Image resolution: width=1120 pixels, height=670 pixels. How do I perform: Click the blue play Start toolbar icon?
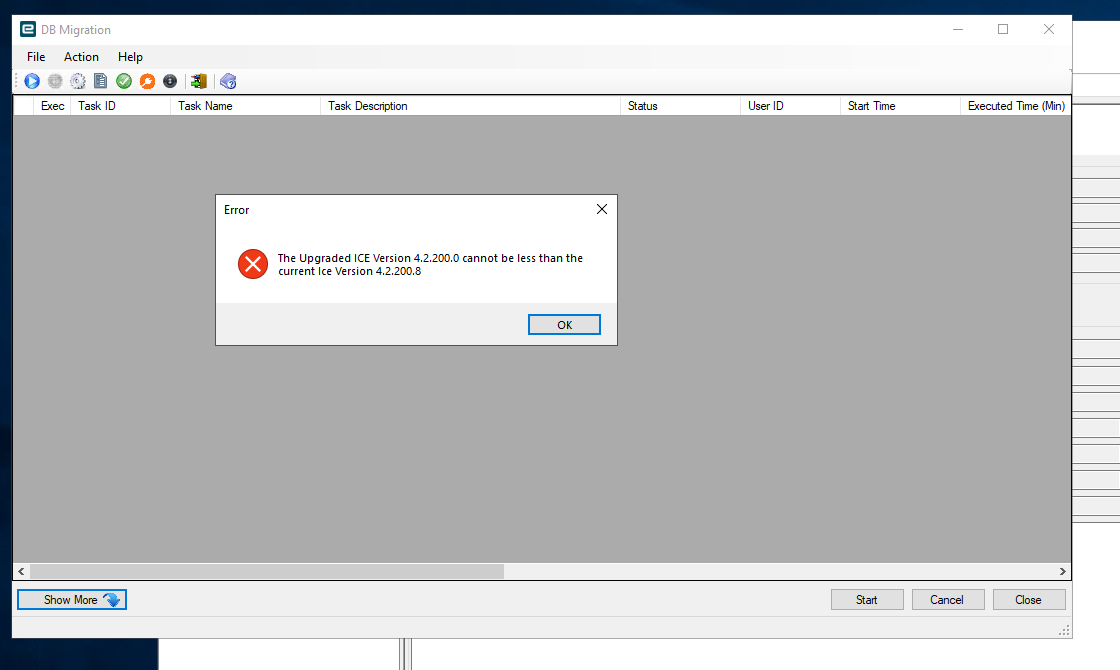(x=32, y=81)
